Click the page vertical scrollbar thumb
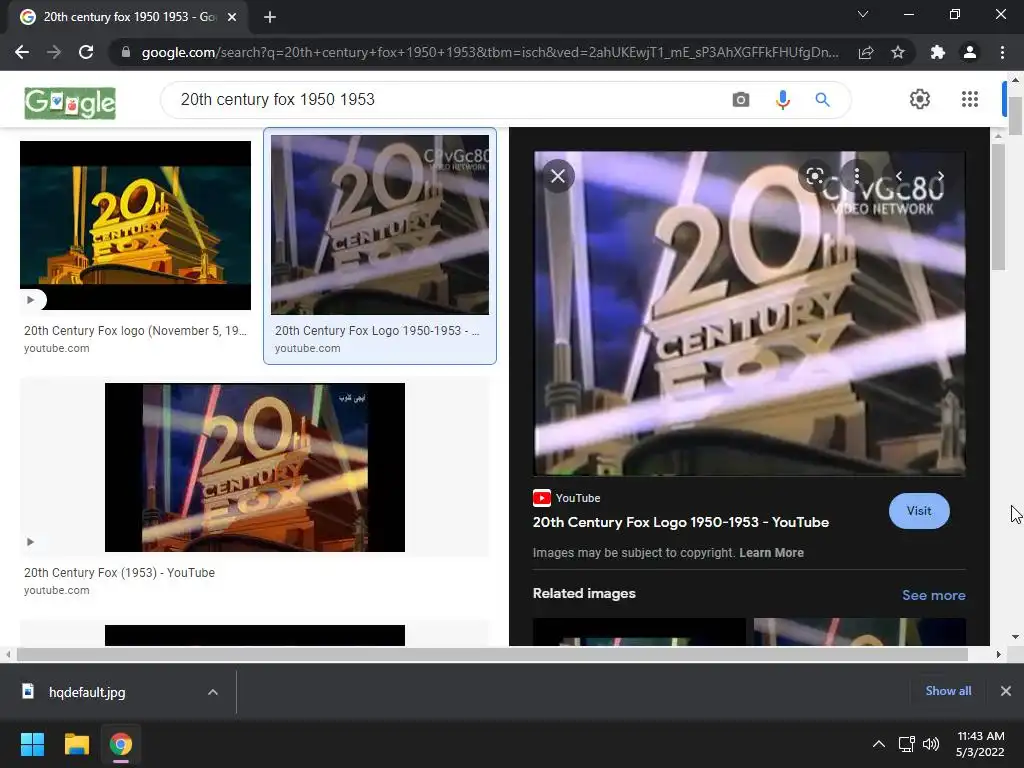The width and height of the screenshot is (1024, 768). [1015, 116]
